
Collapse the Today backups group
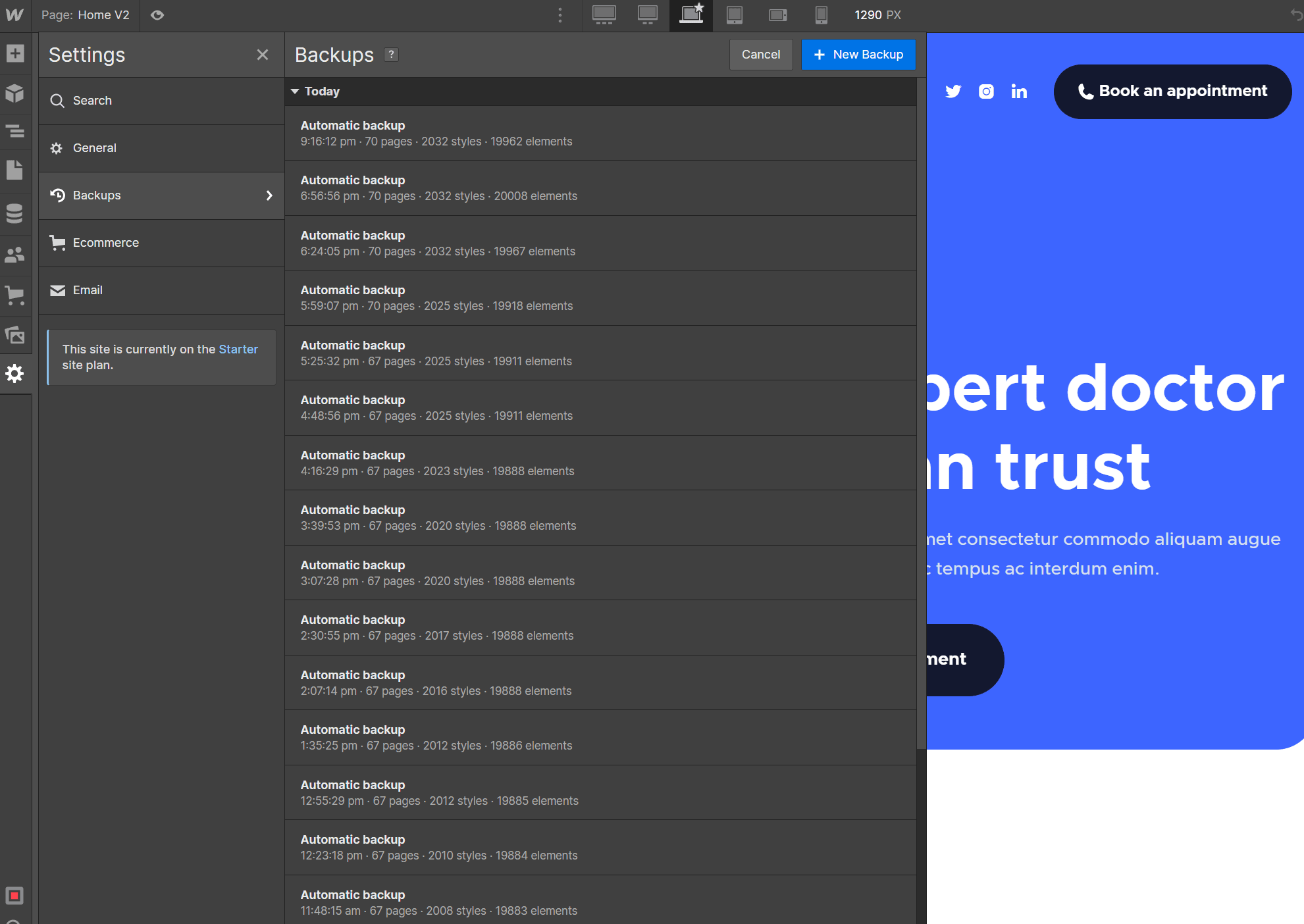(x=295, y=91)
